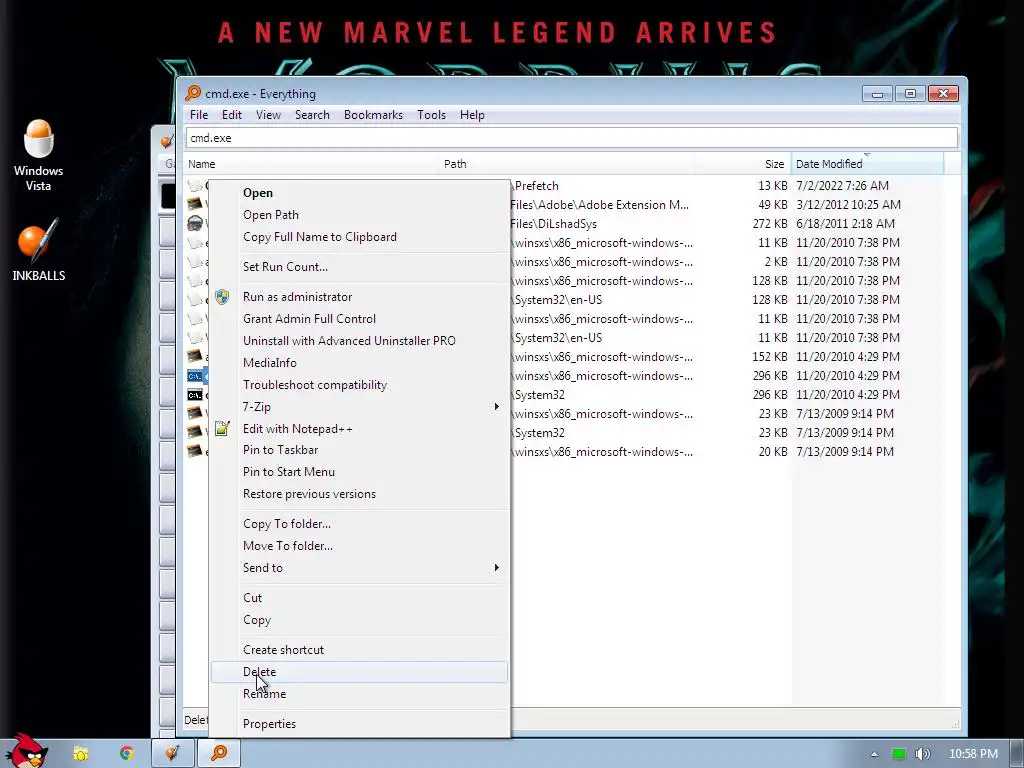Choose Troubleshoot compatibility
The width and height of the screenshot is (1024, 768).
pyautogui.click(x=315, y=385)
